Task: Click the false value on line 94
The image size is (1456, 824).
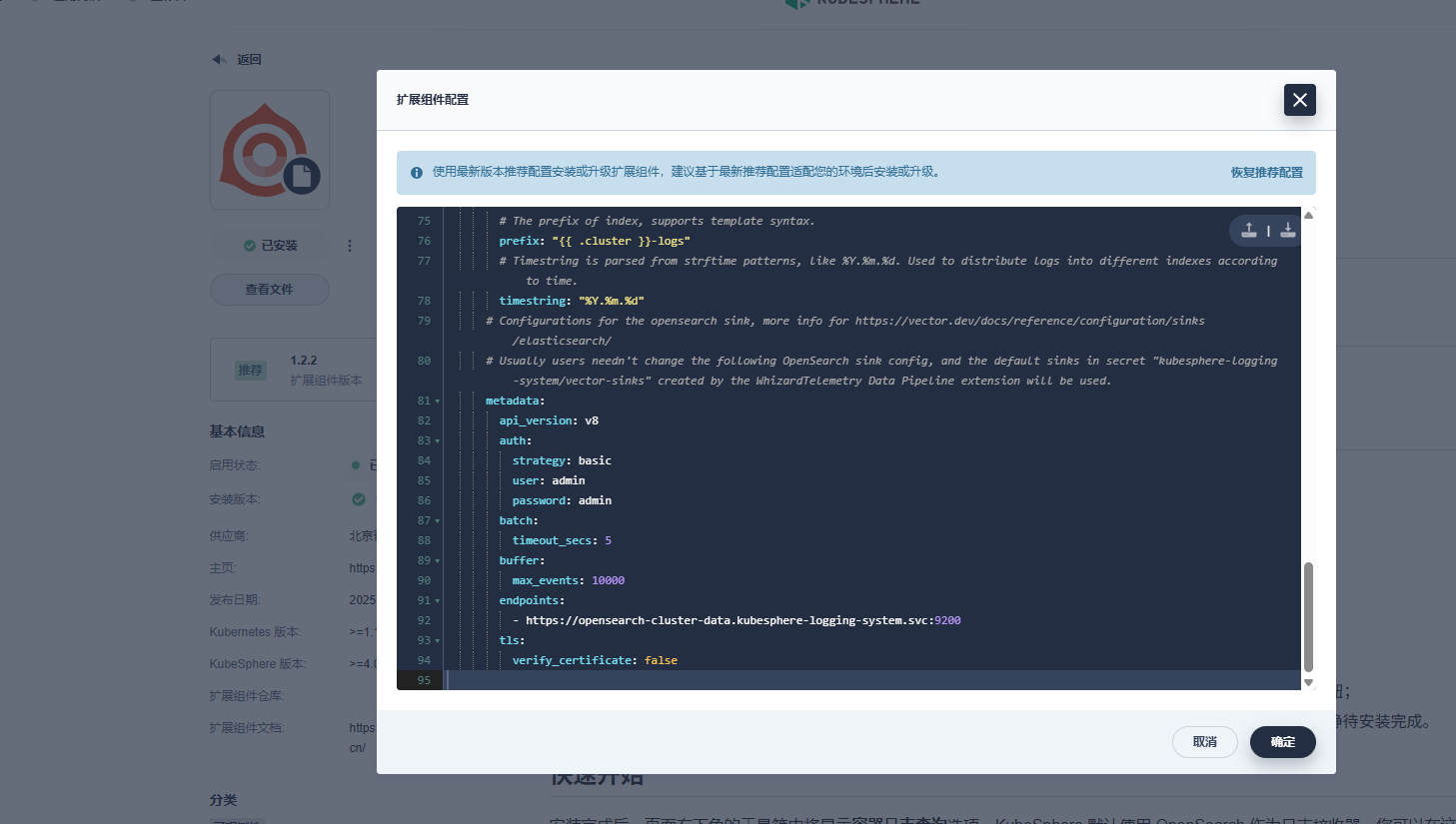Action: coord(661,660)
